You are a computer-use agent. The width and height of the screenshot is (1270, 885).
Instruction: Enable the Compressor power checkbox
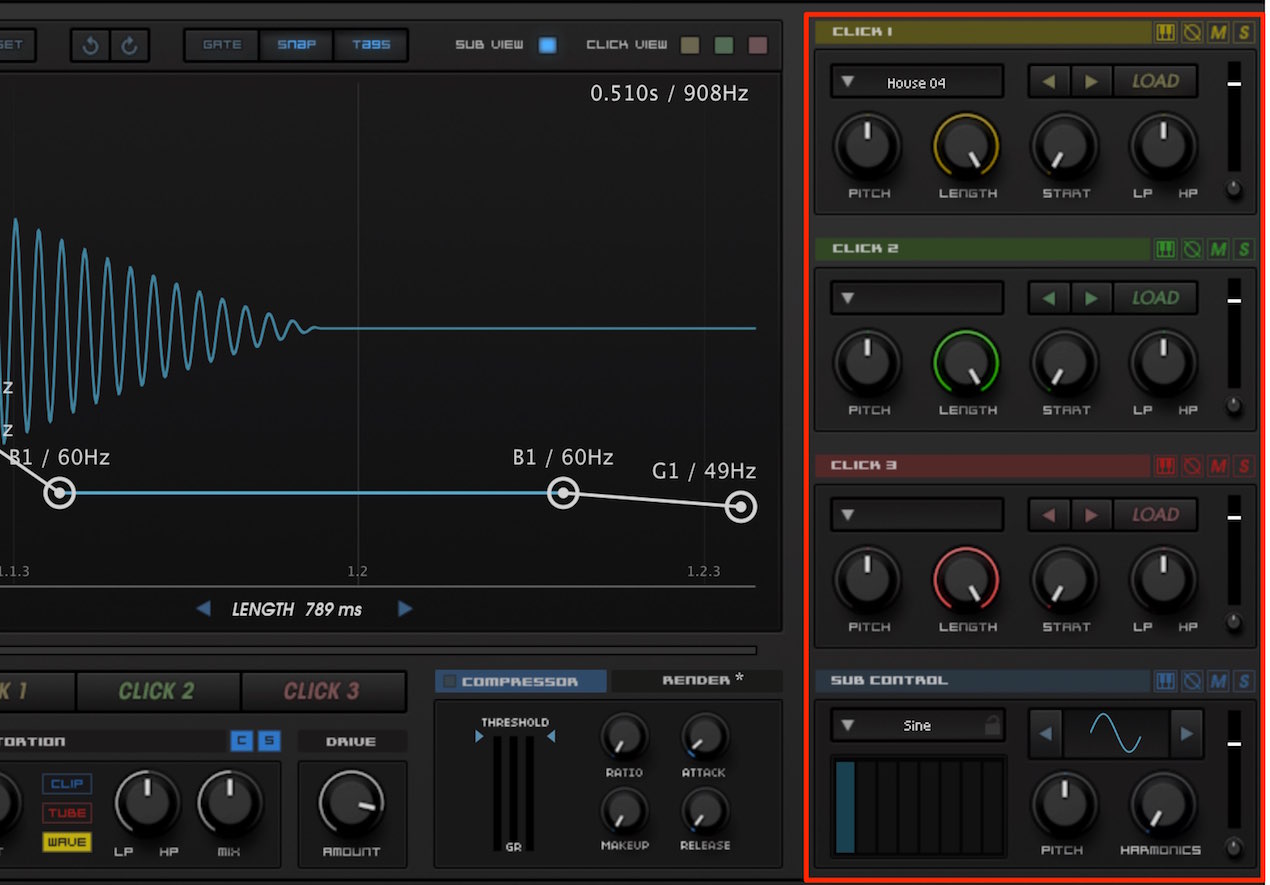(x=449, y=681)
